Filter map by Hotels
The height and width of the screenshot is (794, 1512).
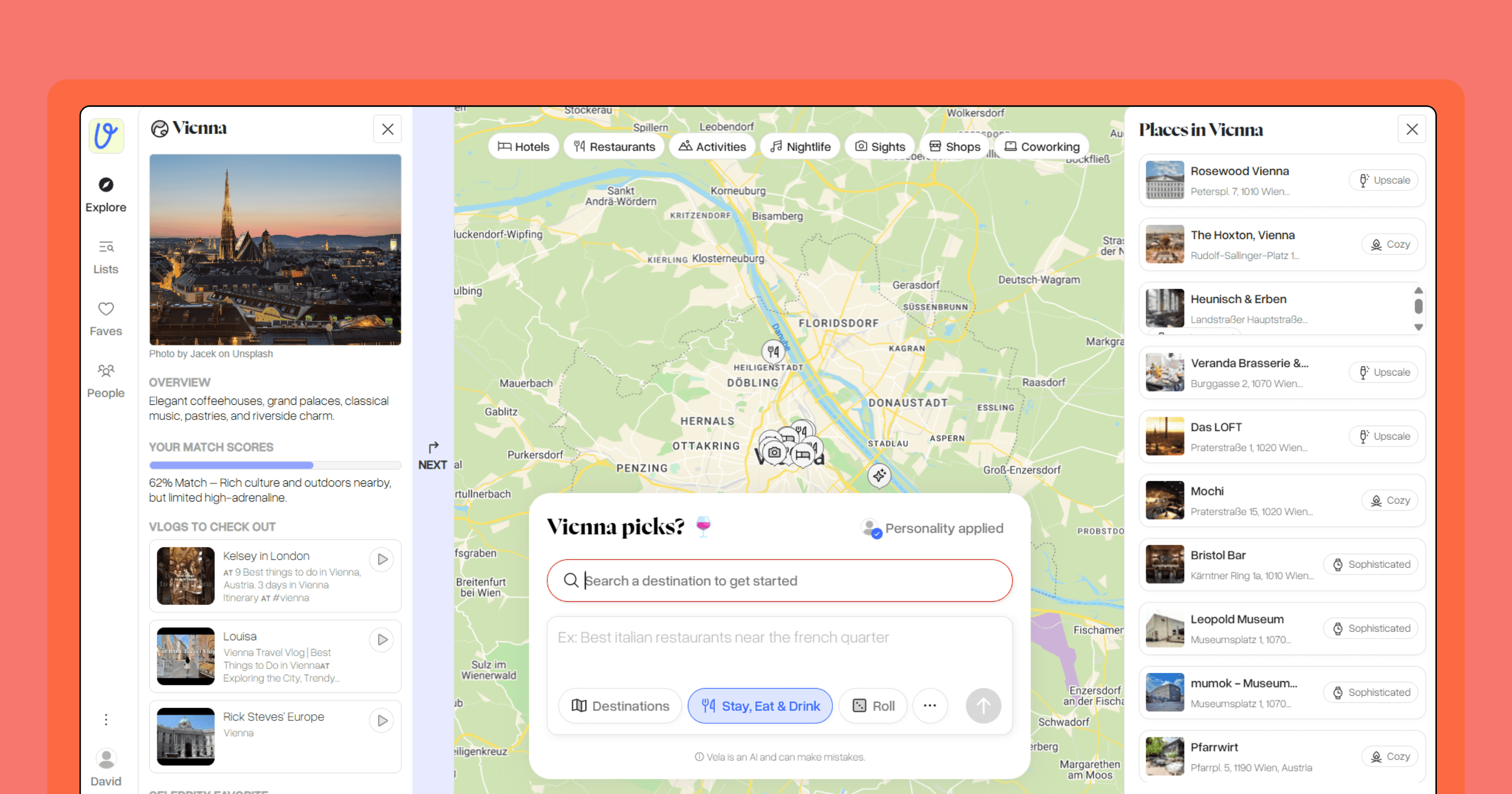(x=523, y=147)
